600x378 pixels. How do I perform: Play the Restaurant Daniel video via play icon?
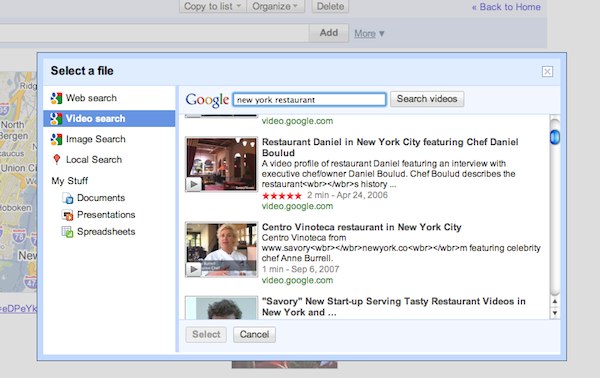(194, 184)
